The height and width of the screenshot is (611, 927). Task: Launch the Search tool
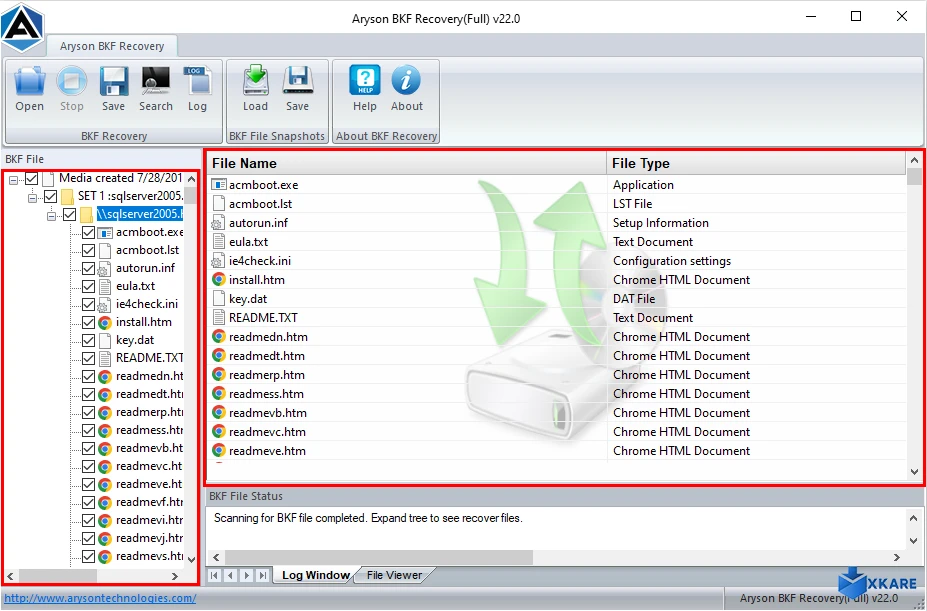[155, 89]
